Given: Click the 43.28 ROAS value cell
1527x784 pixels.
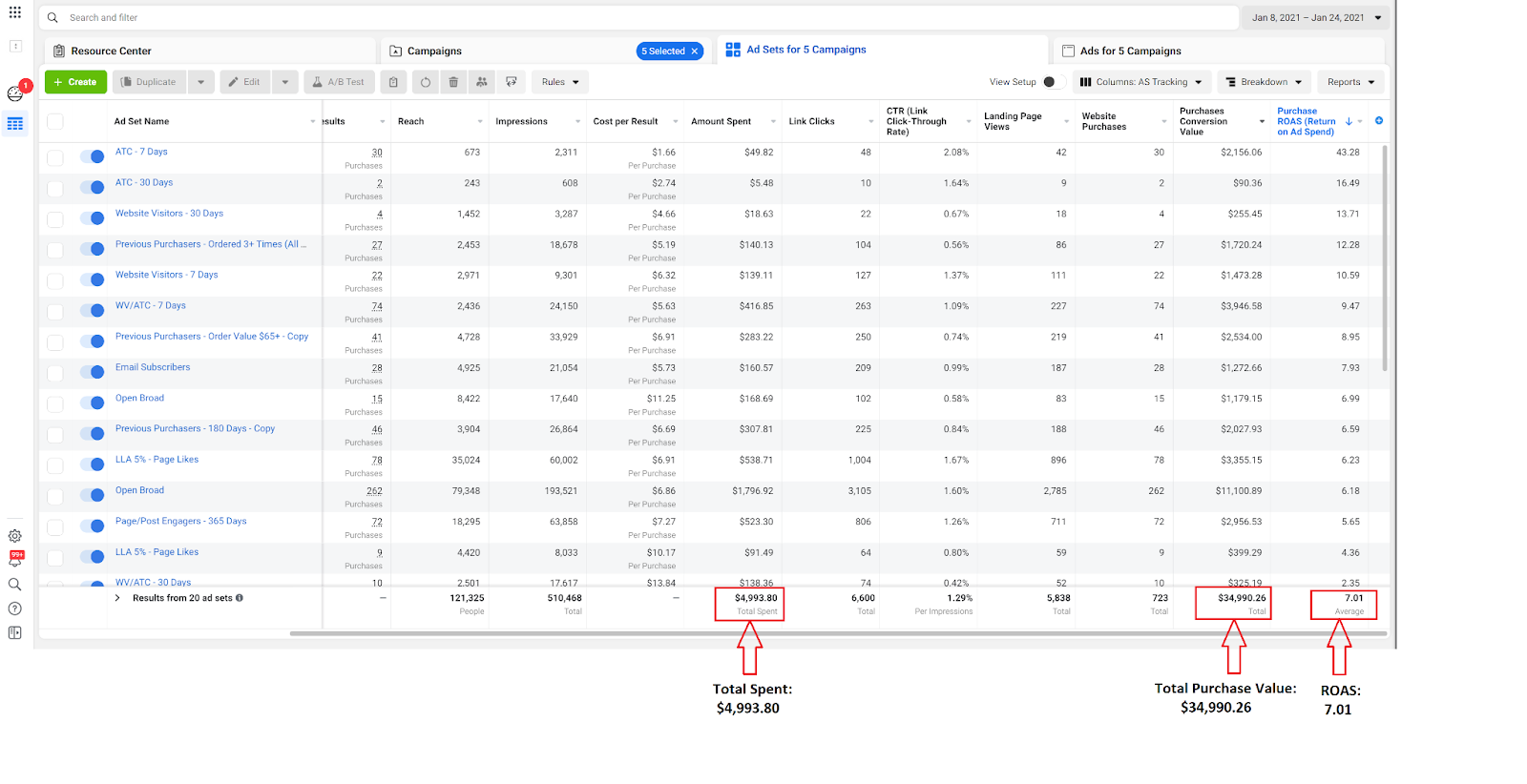Looking at the screenshot, I should coord(1348,153).
